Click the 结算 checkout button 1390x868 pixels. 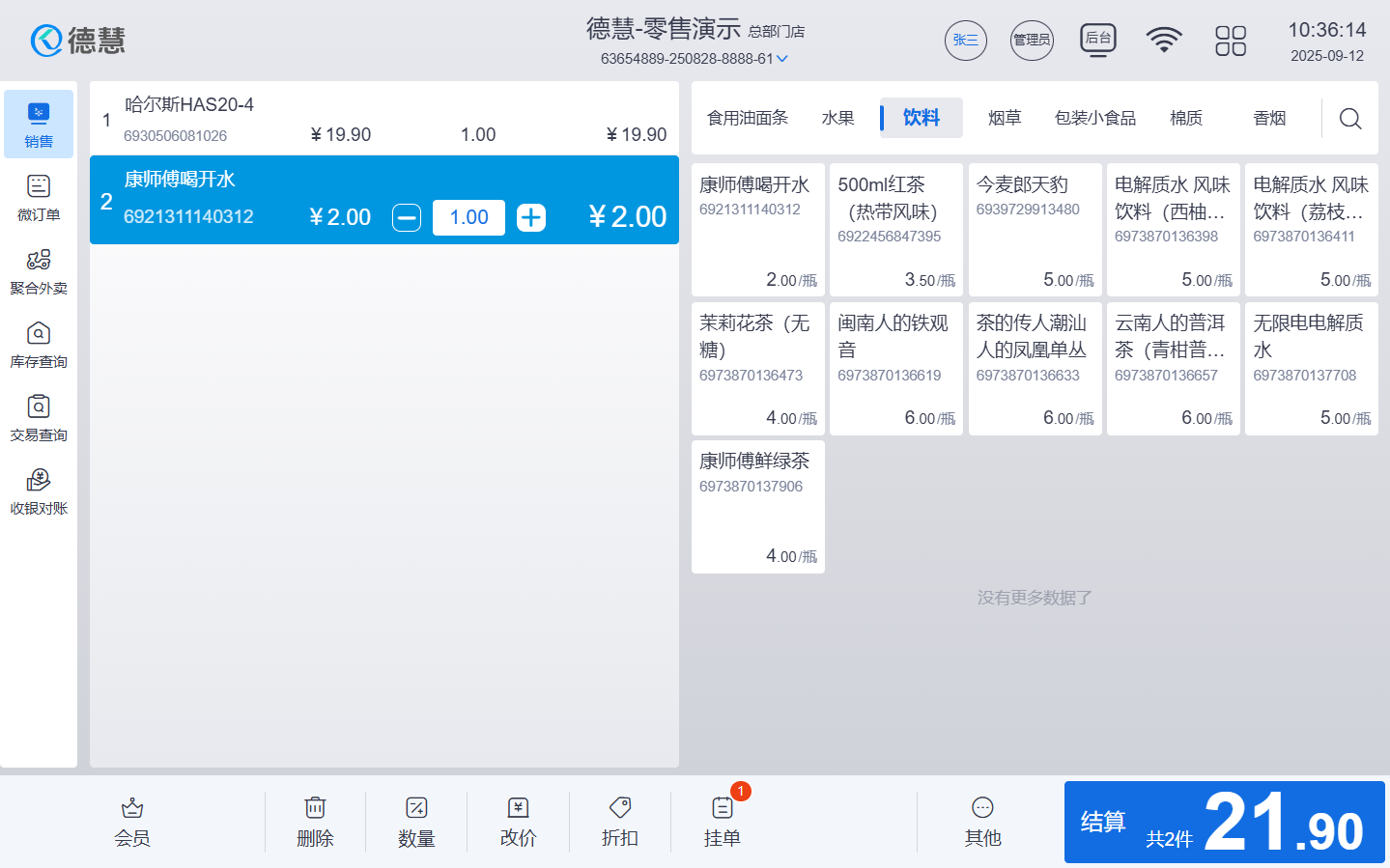point(1225,822)
